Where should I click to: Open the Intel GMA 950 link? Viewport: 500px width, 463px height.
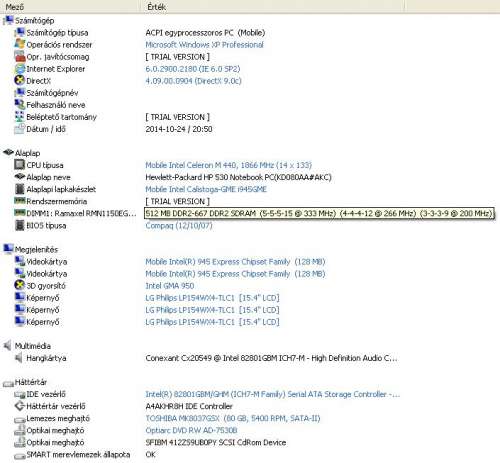(x=170, y=286)
